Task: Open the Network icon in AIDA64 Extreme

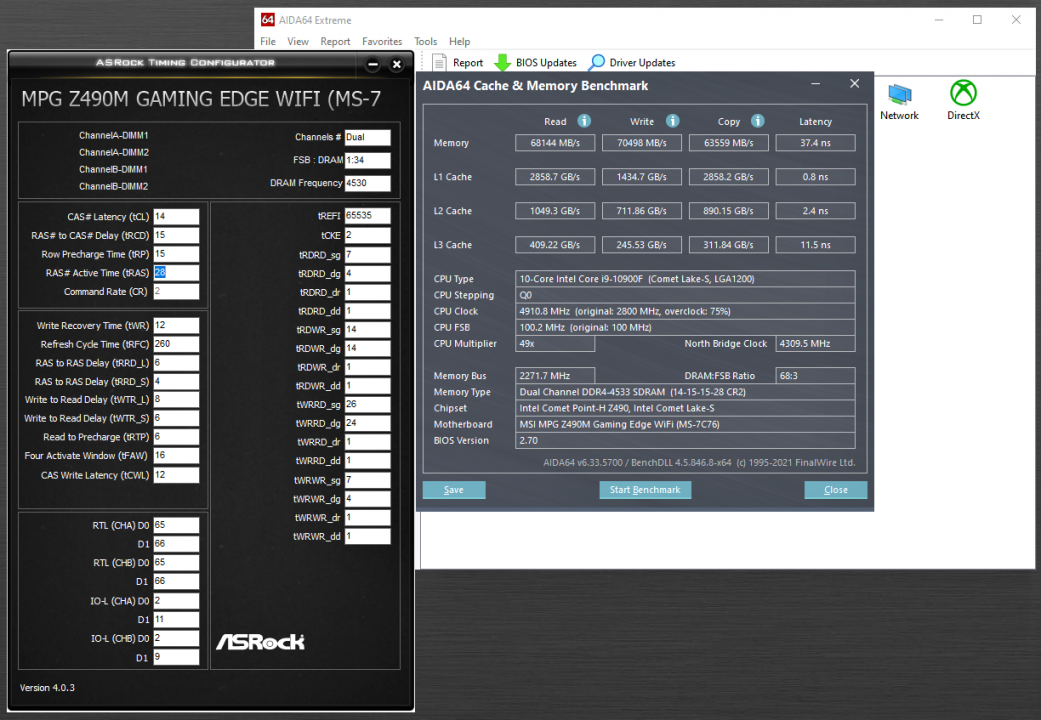Action: click(x=899, y=94)
